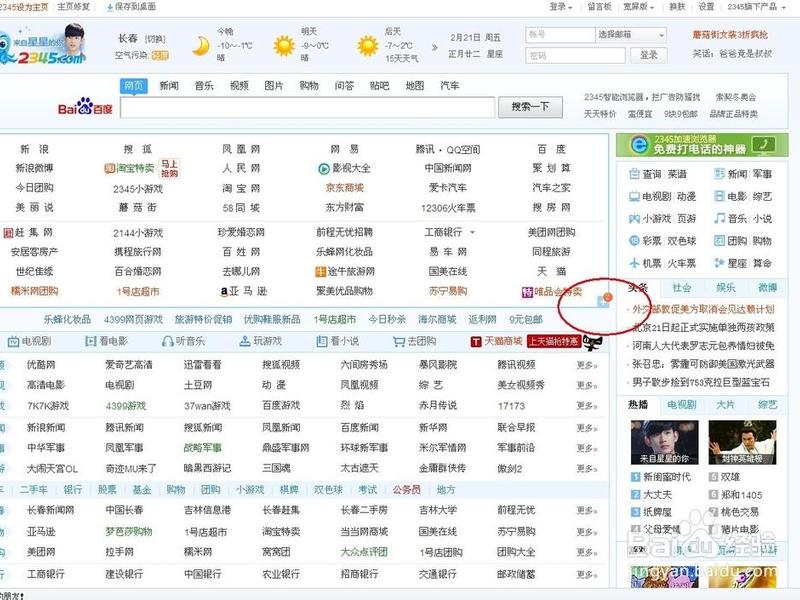Click the Baidu logo beside the search box
800x600 pixels.
(85, 107)
